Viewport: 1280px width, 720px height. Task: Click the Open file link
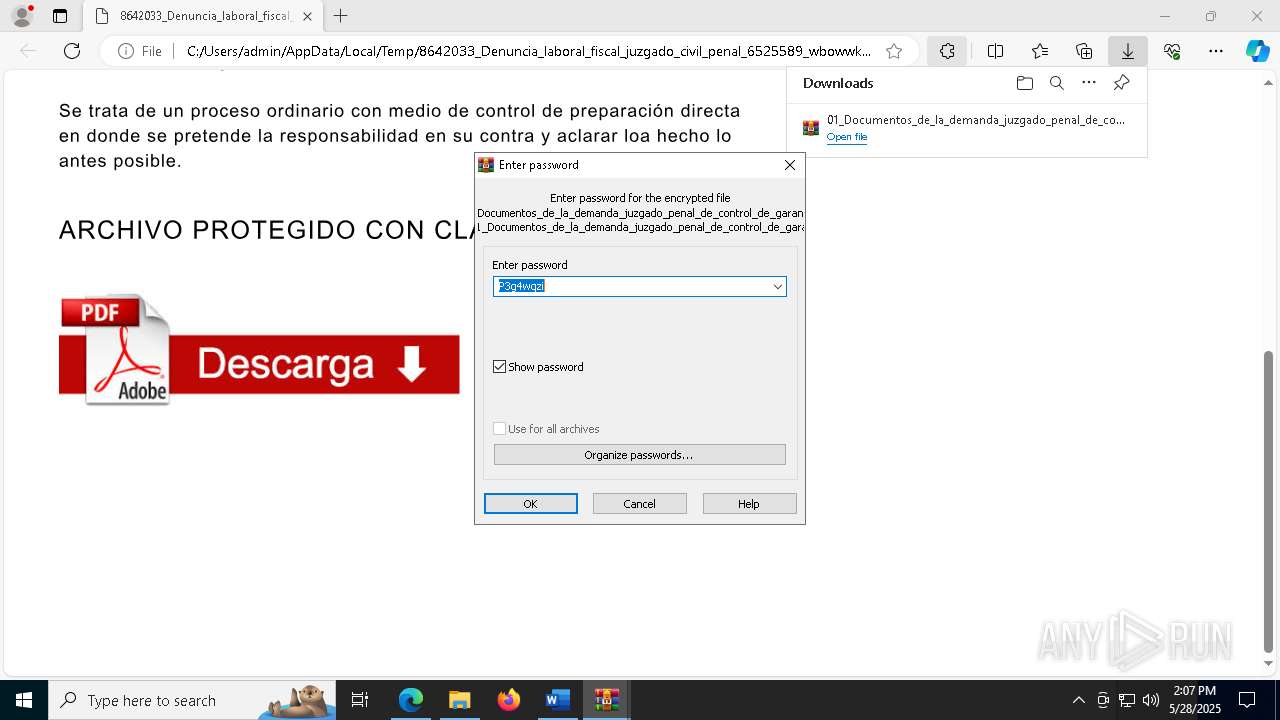pyautogui.click(x=847, y=137)
